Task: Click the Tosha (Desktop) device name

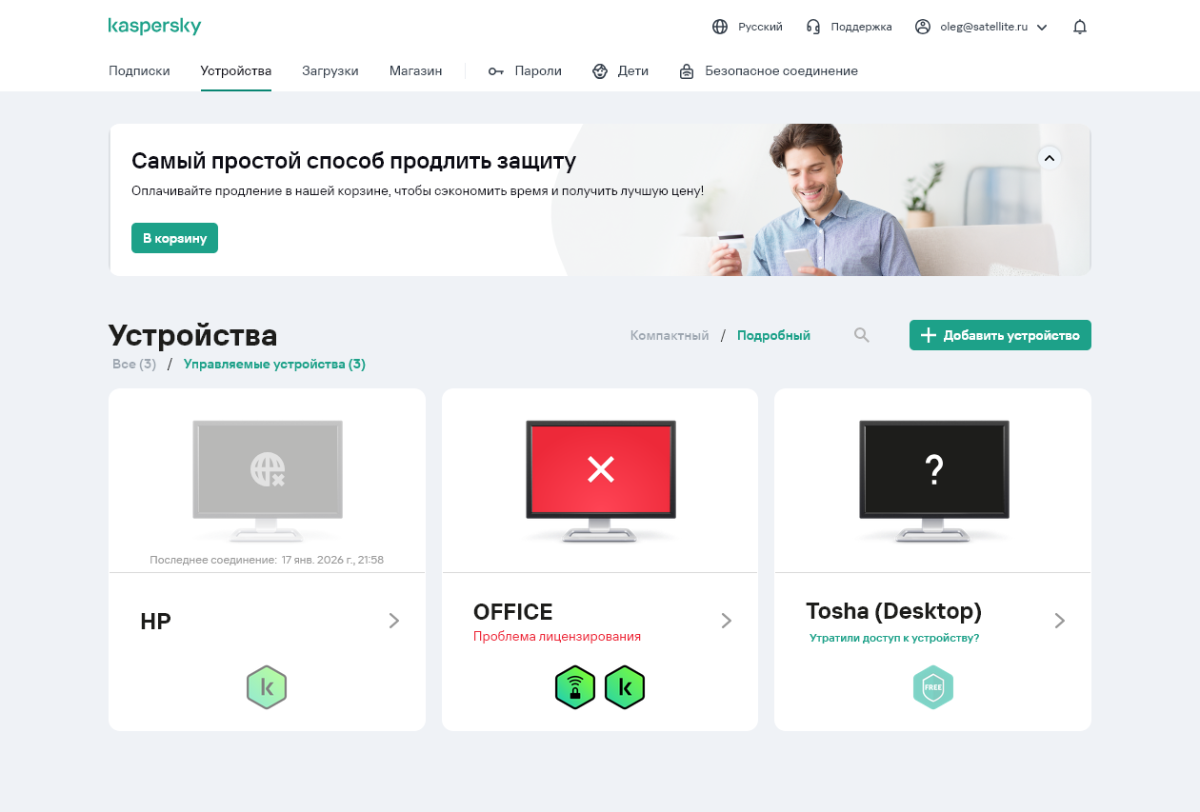Action: click(894, 611)
